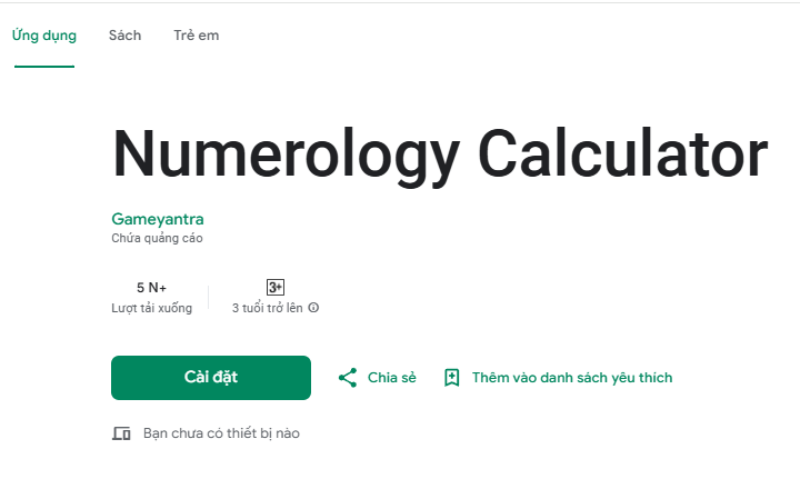Choose Thêm vào danh sách yêu thích
The width and height of the screenshot is (800, 479).
pyautogui.click(x=572, y=378)
